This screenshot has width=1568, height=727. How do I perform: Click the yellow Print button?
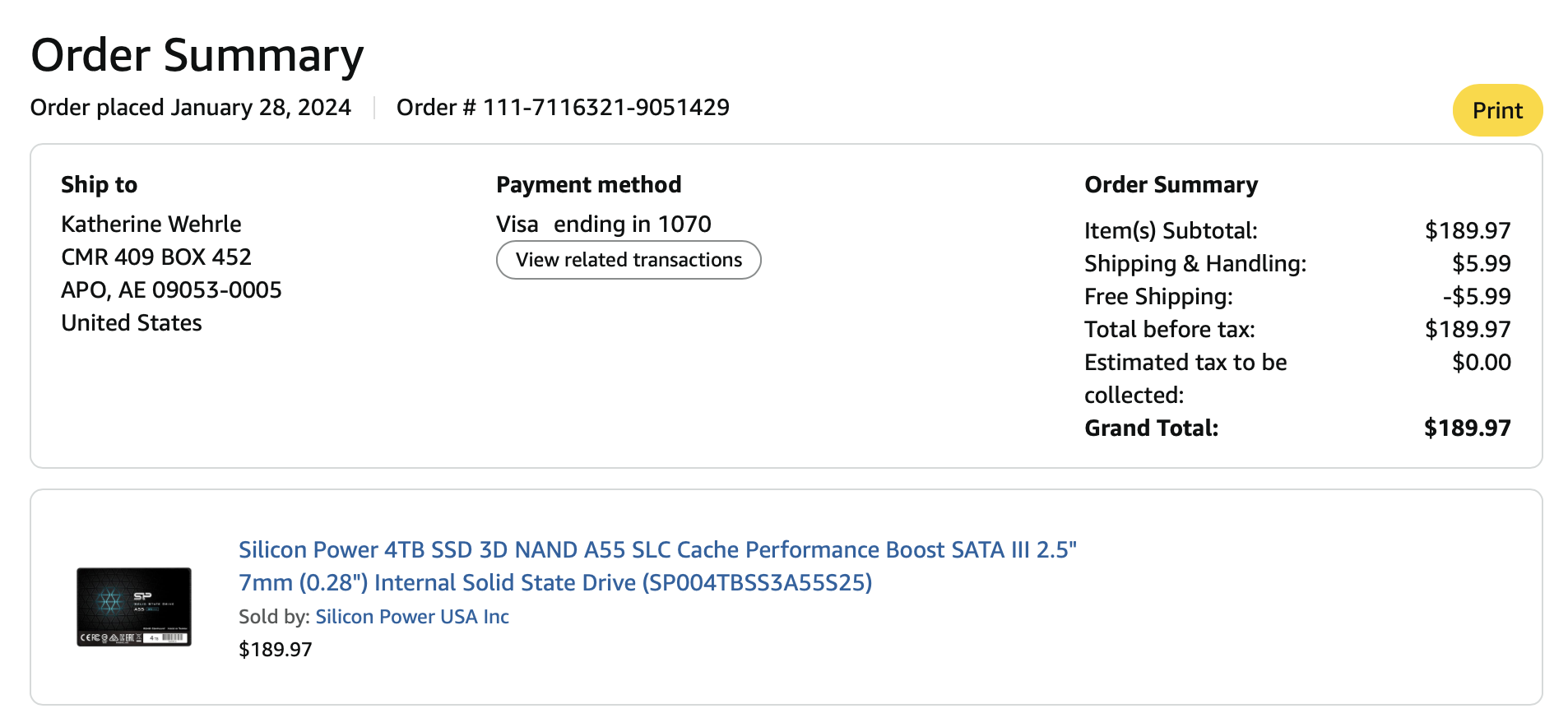point(1496,110)
